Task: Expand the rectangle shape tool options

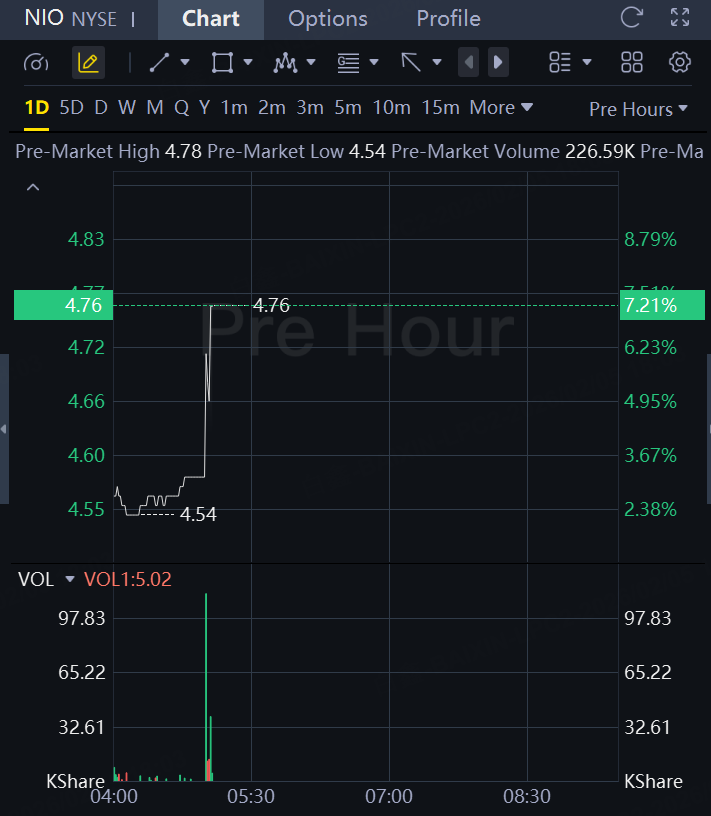Action: point(248,62)
